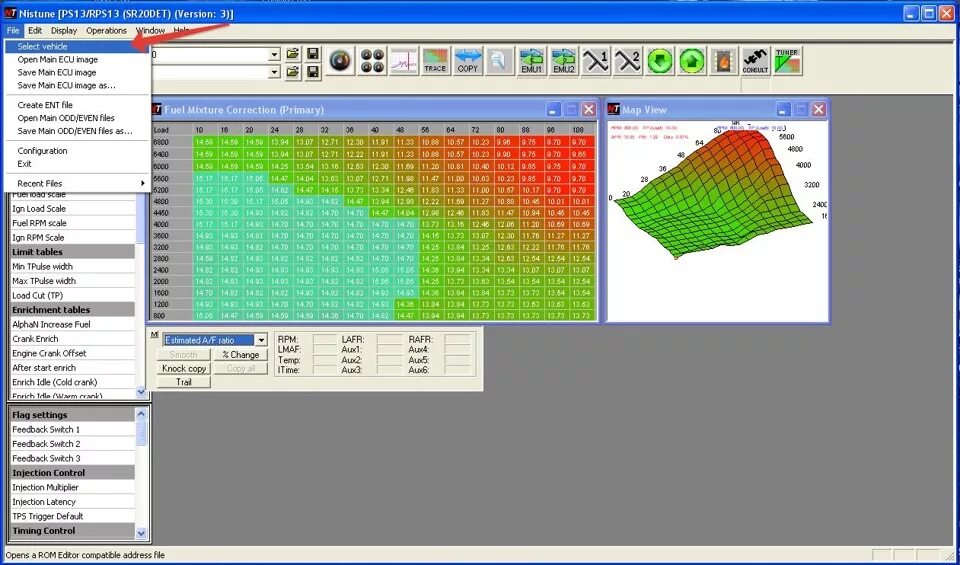Click the greyed magnifier search icon
The image size is (960, 565).
click(500, 61)
